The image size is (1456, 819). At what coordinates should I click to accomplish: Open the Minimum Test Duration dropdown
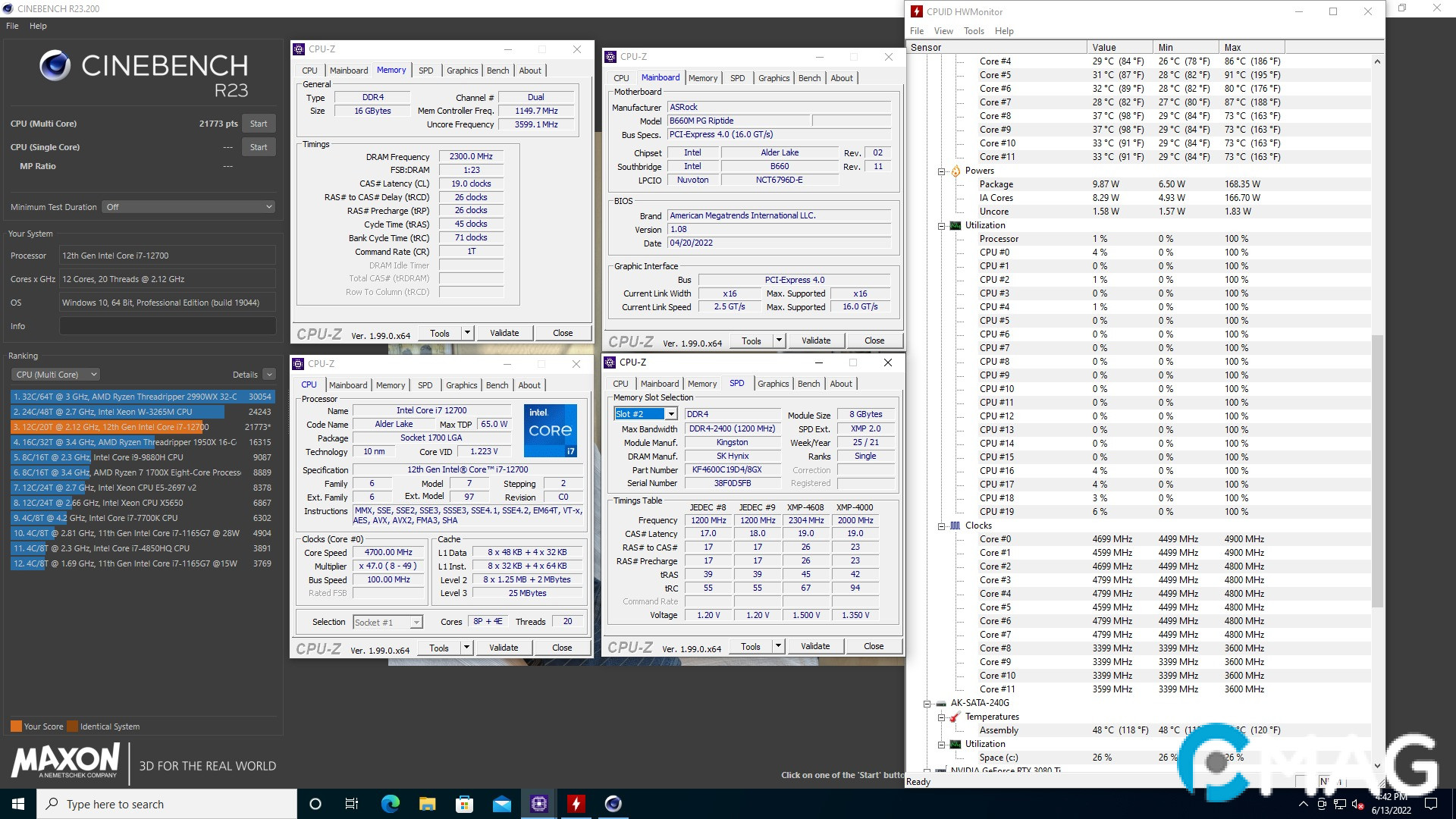coord(188,207)
